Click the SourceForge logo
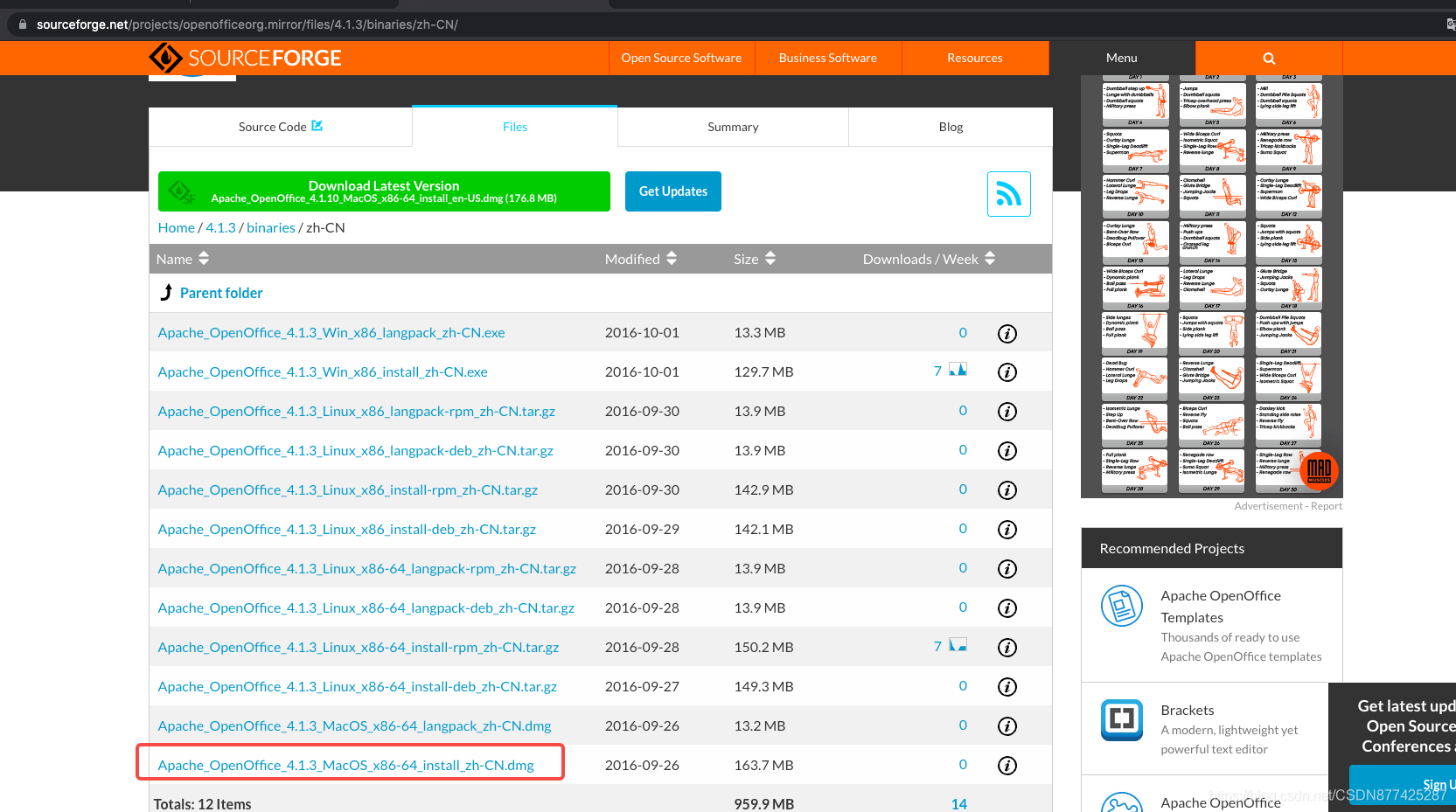This screenshot has width=1456, height=812. coord(245,58)
